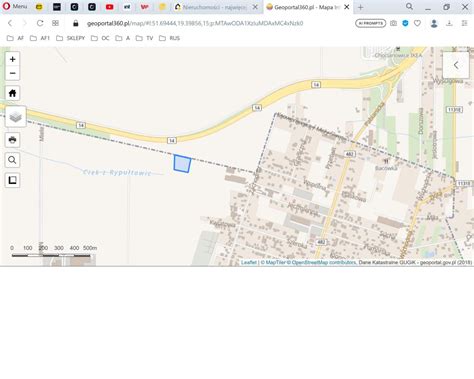Screen dimensions: 474x379
Task: Open the OpenStreetMap contributors link
Action: pos(324,263)
